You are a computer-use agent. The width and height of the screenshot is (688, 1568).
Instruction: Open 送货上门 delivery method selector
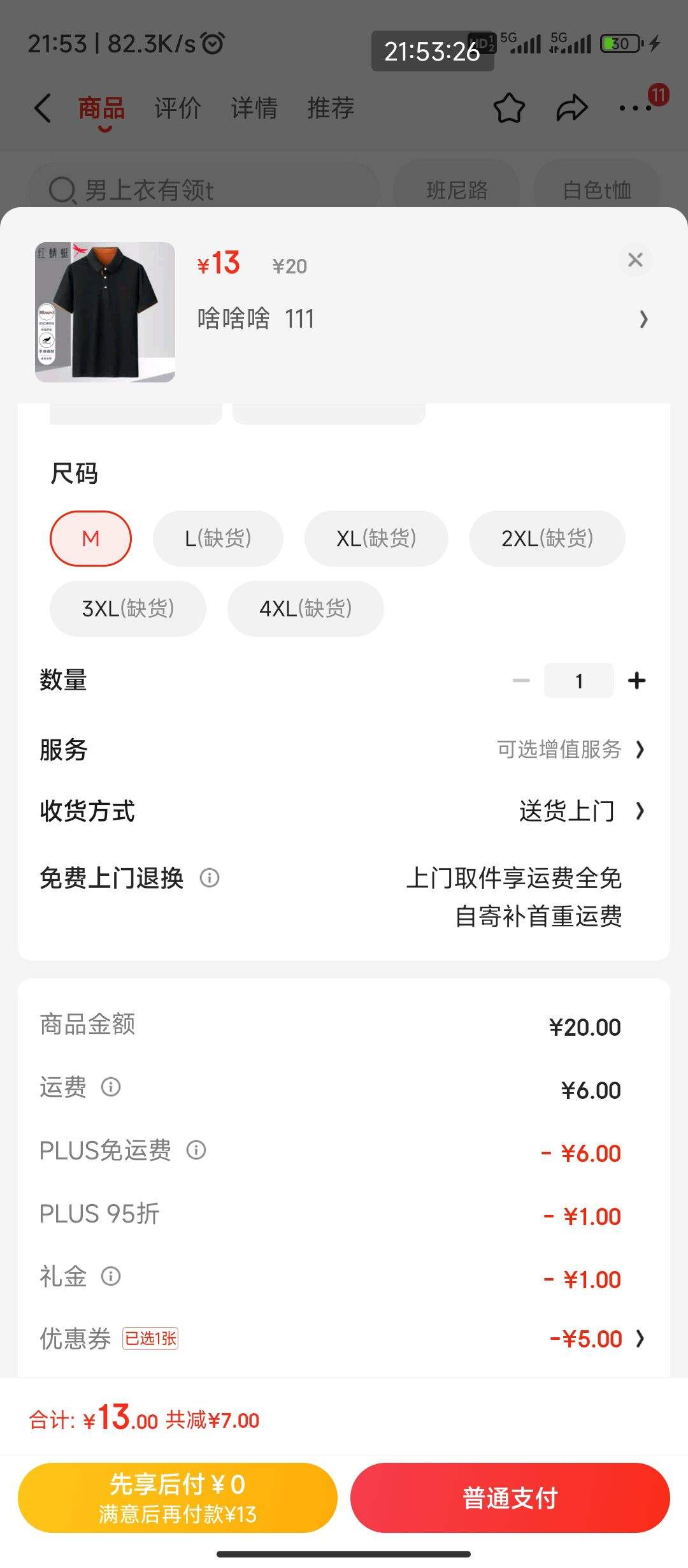tap(580, 811)
